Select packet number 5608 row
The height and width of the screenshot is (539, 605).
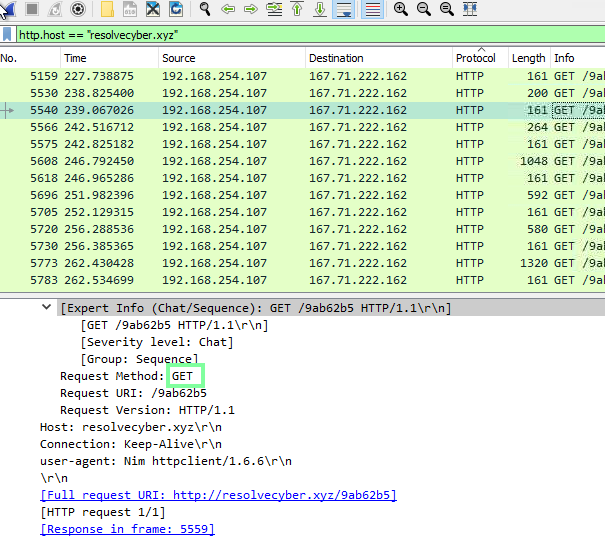pos(300,161)
